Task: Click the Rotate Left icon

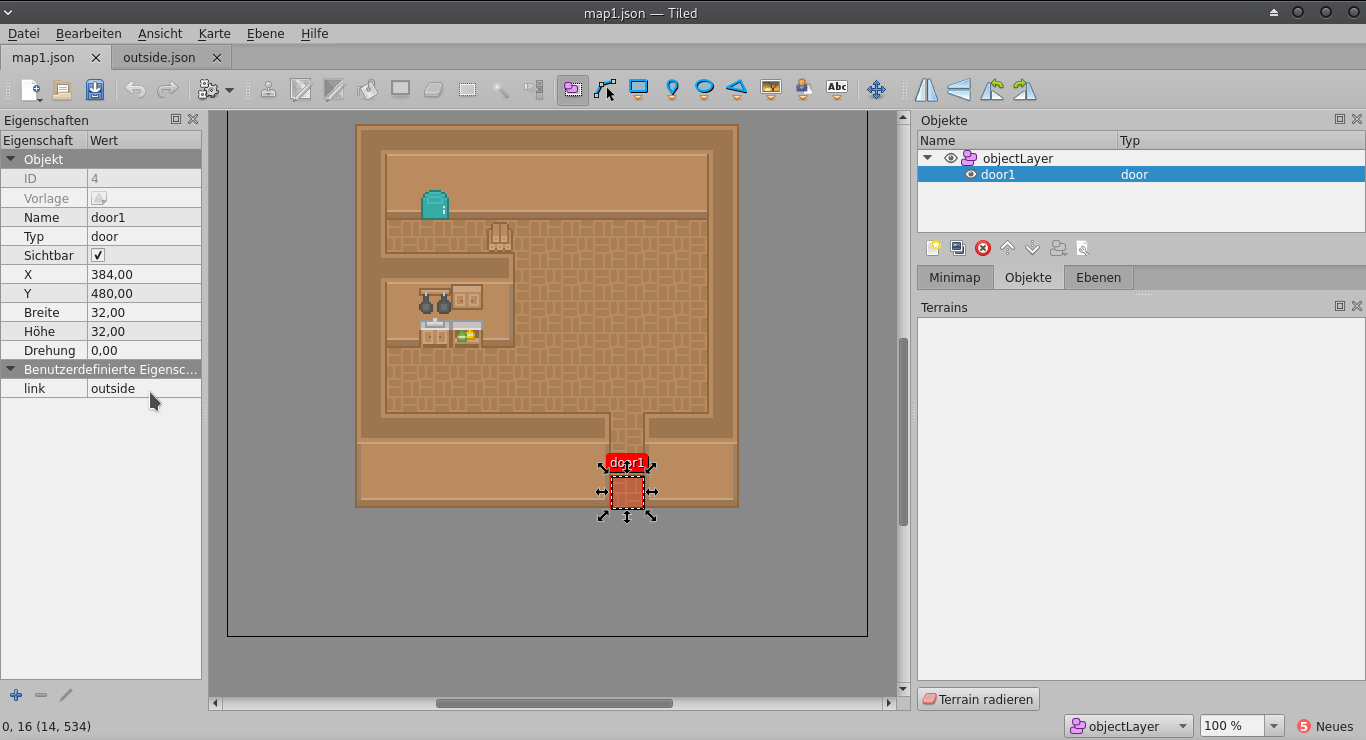Action: point(992,90)
